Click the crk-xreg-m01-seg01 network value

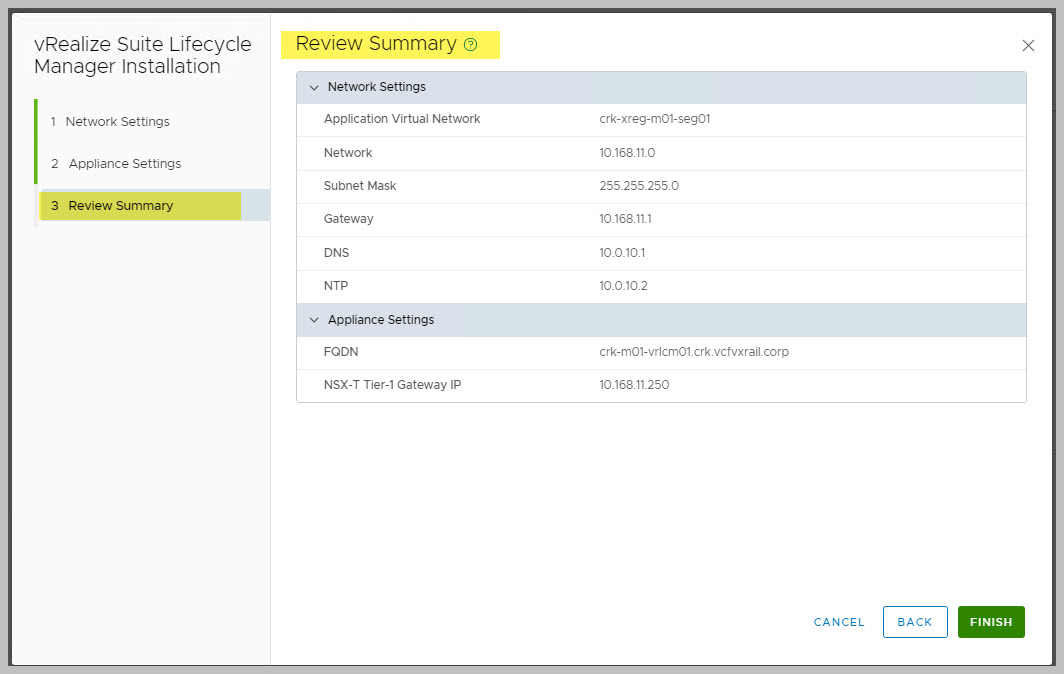pos(654,119)
